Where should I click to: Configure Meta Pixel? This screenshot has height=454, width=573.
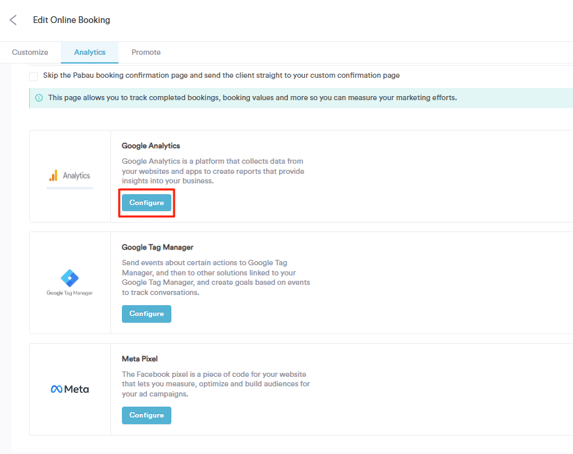coord(147,416)
